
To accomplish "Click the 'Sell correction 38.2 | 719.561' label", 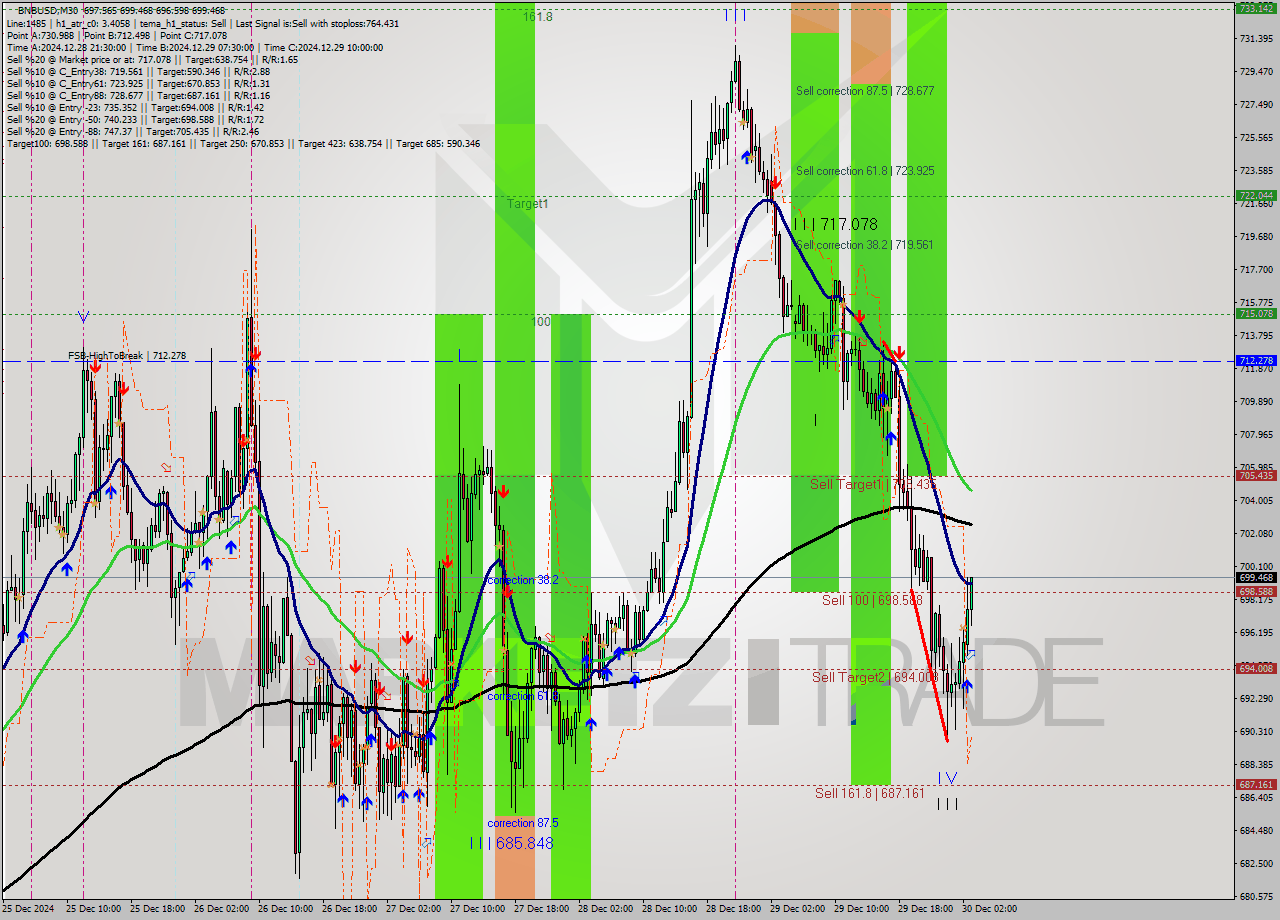I will (864, 245).
